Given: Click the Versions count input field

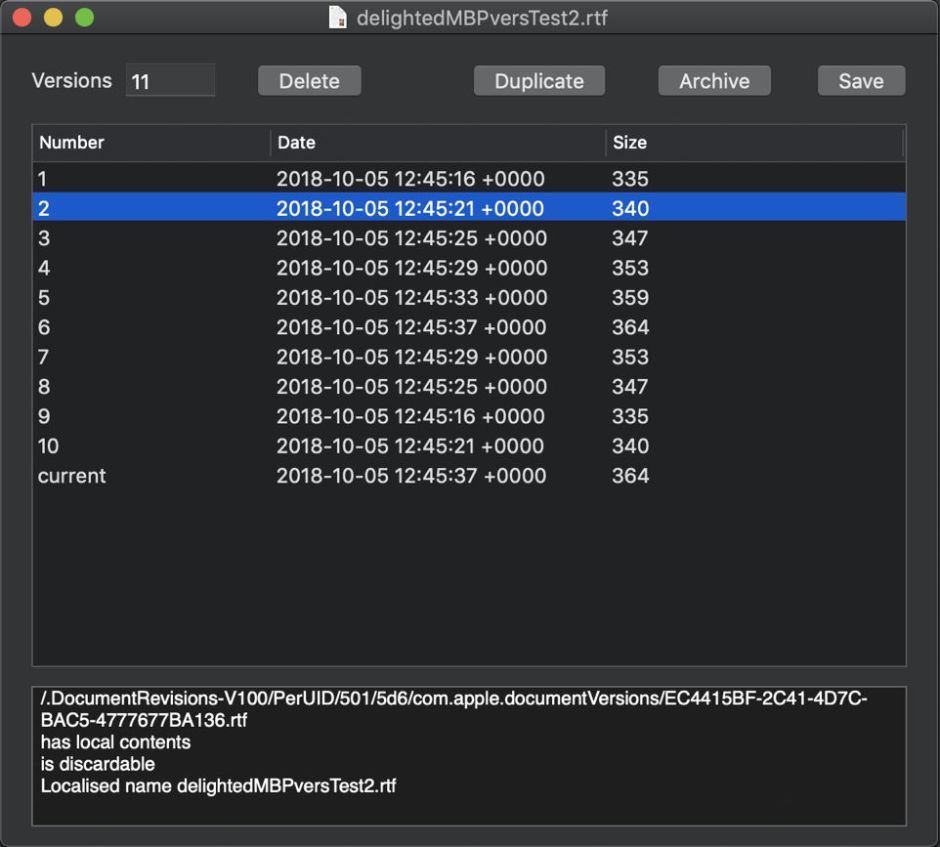Looking at the screenshot, I should point(170,81).
